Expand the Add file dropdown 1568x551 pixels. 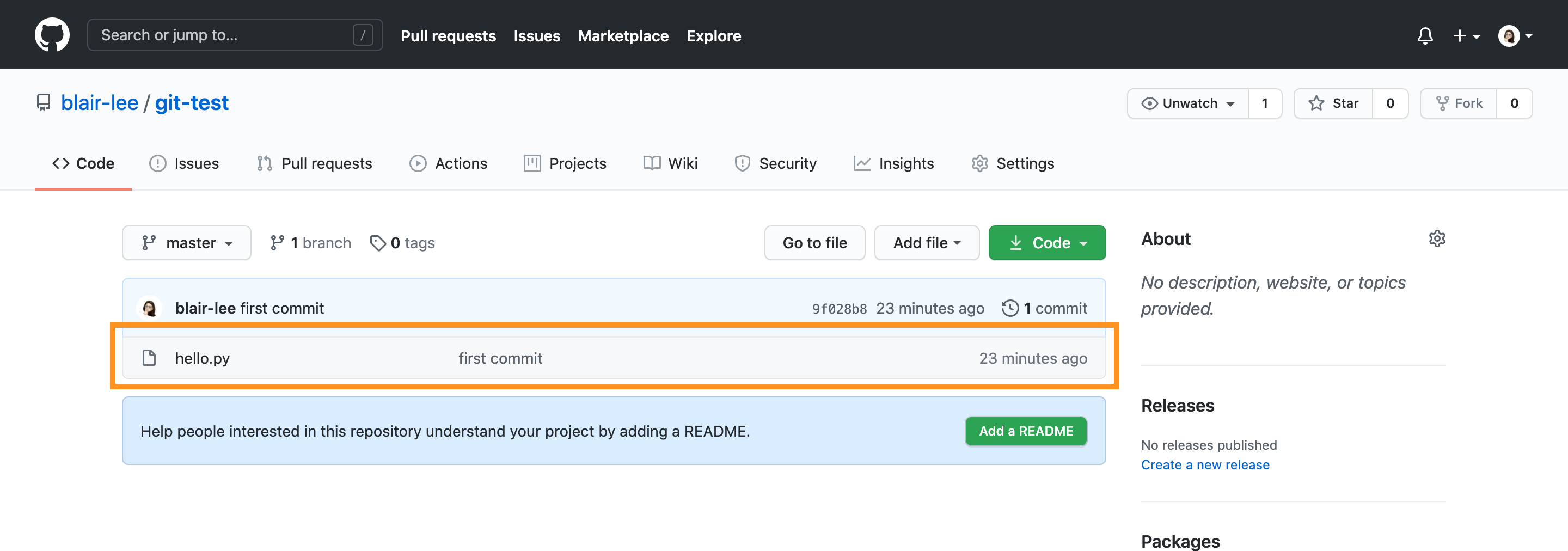[x=926, y=242]
